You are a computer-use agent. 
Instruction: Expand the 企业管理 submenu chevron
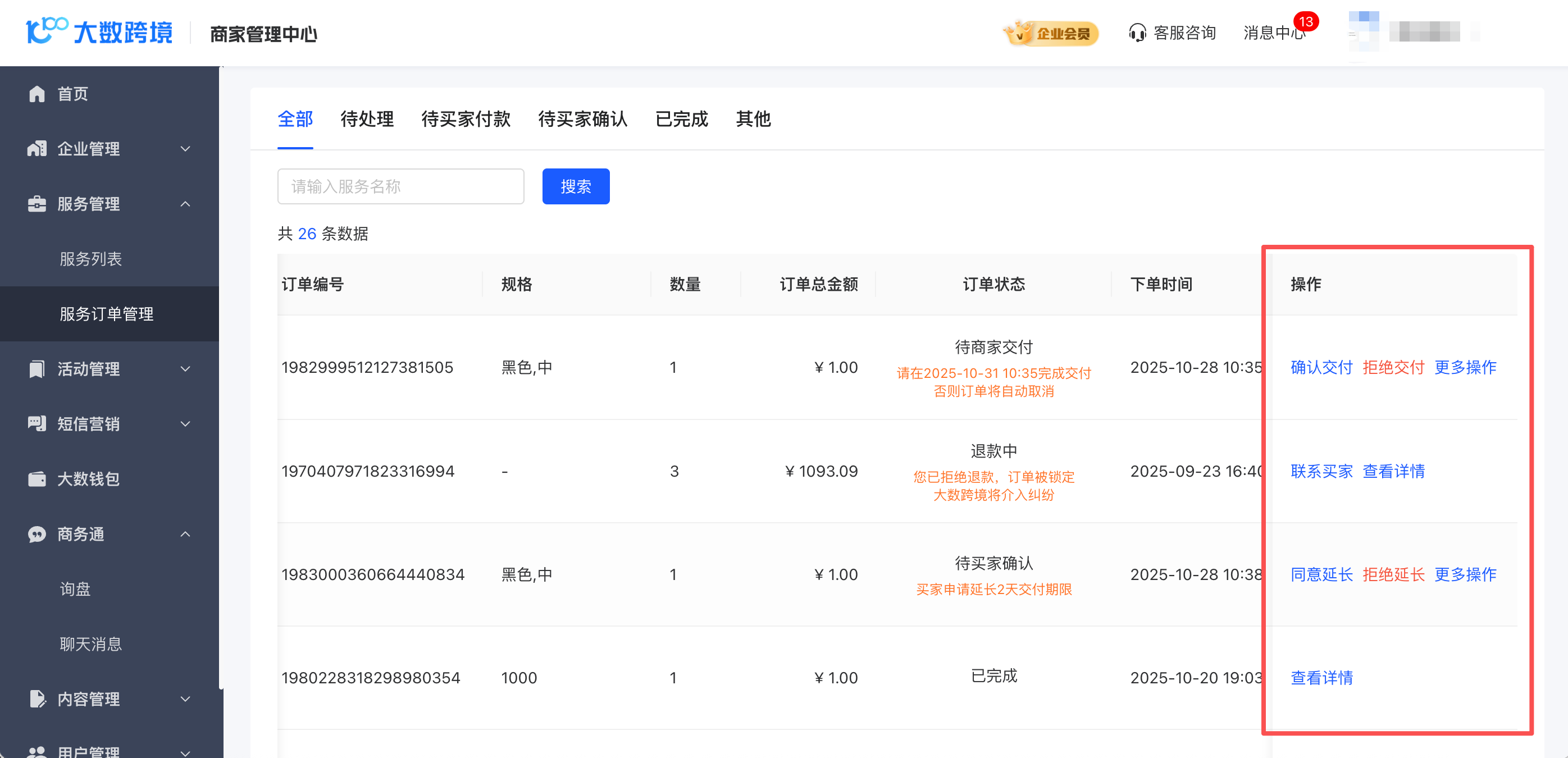[x=186, y=148]
